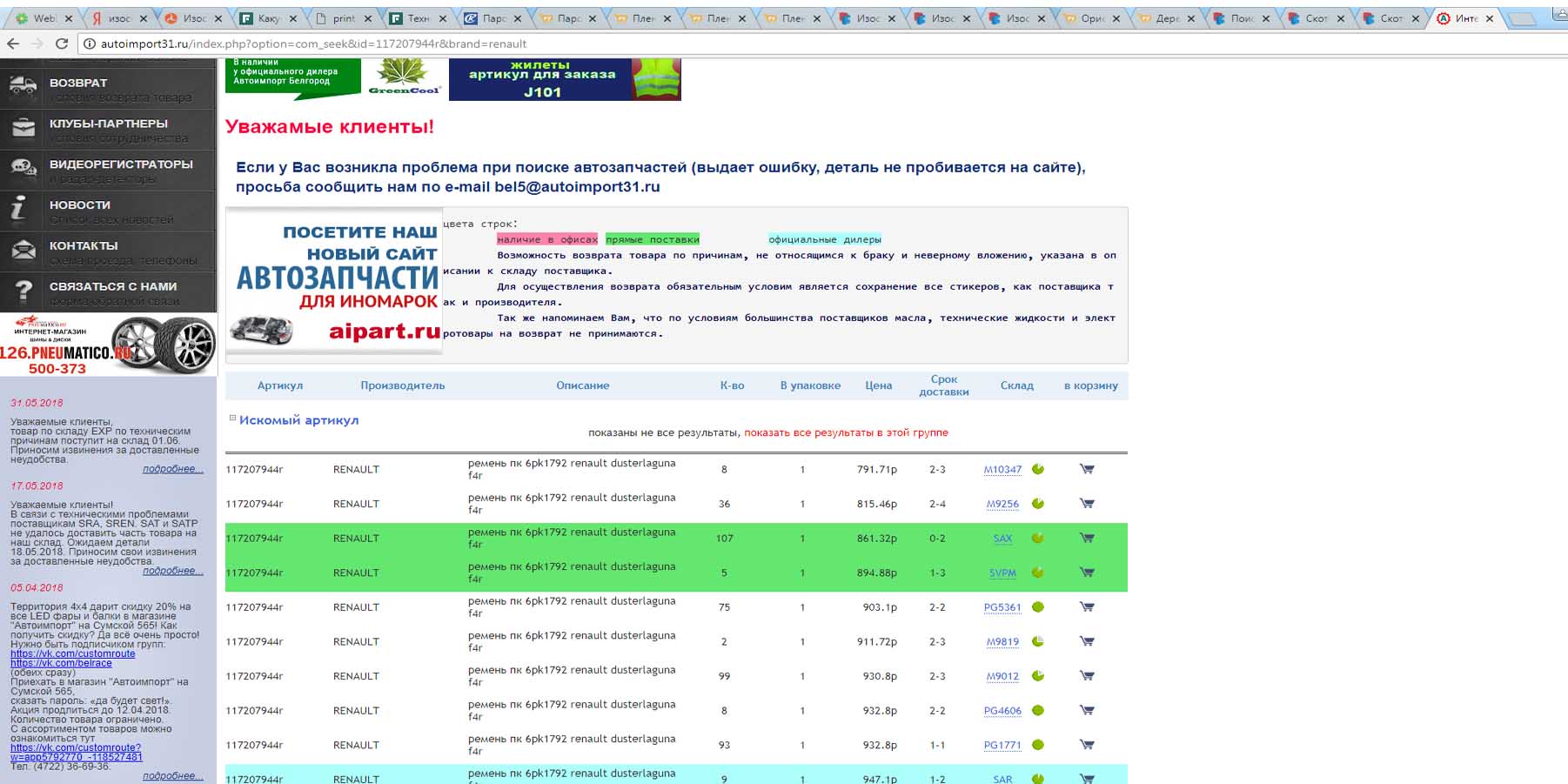This screenshot has width=1568, height=784.
Task: Open the PG5361 warehouse link
Action: point(1002,607)
